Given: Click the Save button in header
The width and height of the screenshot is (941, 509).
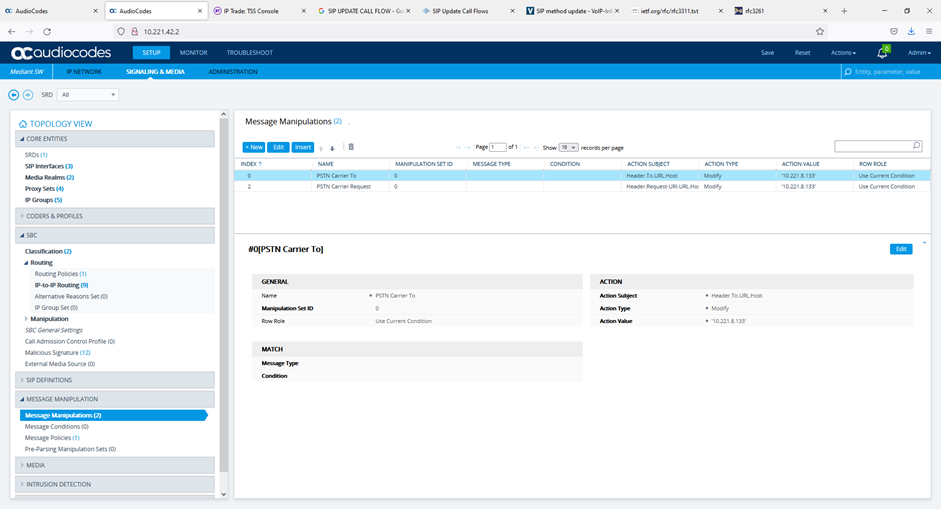Looking at the screenshot, I should 768,53.
